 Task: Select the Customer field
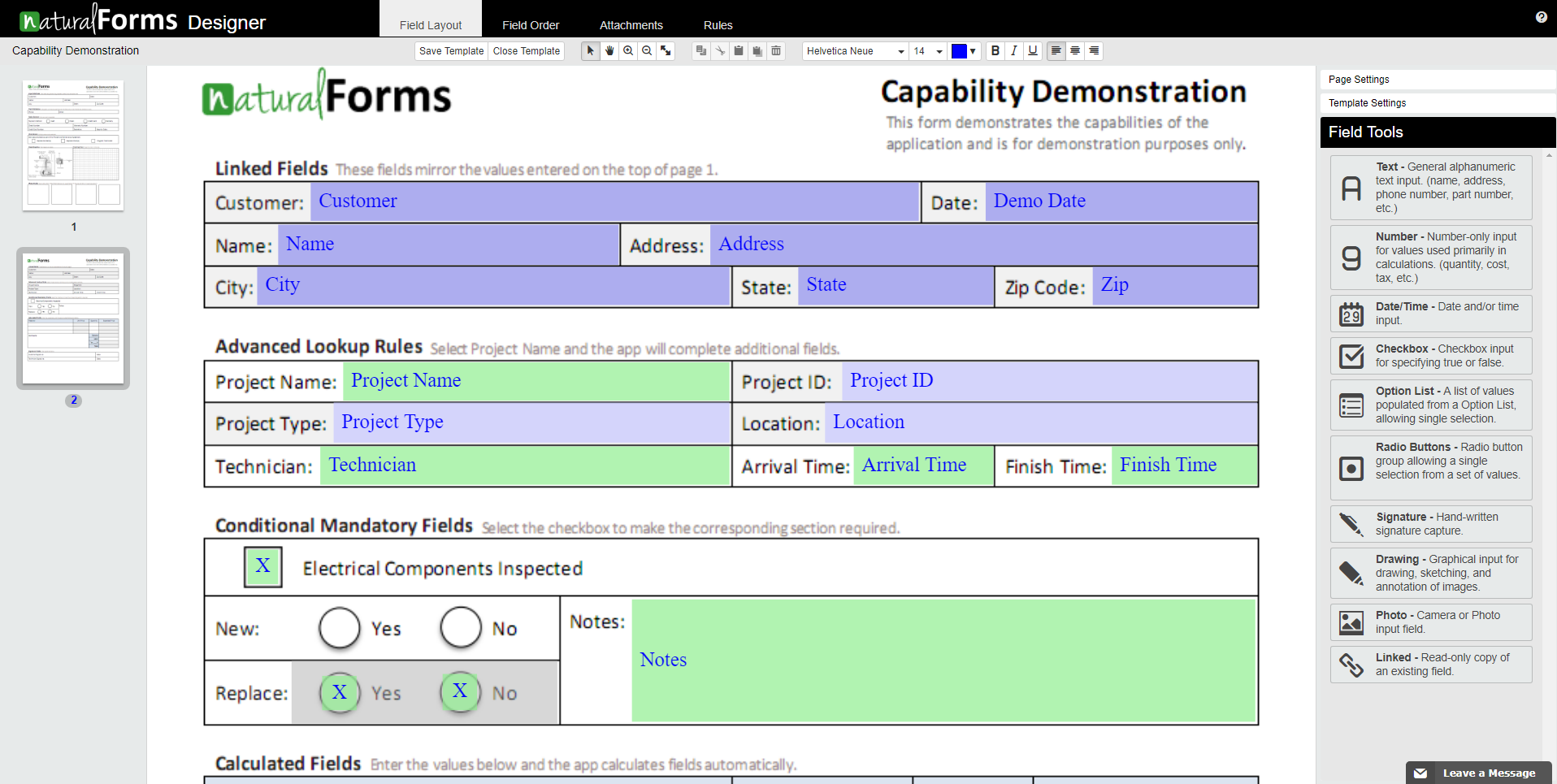(614, 201)
